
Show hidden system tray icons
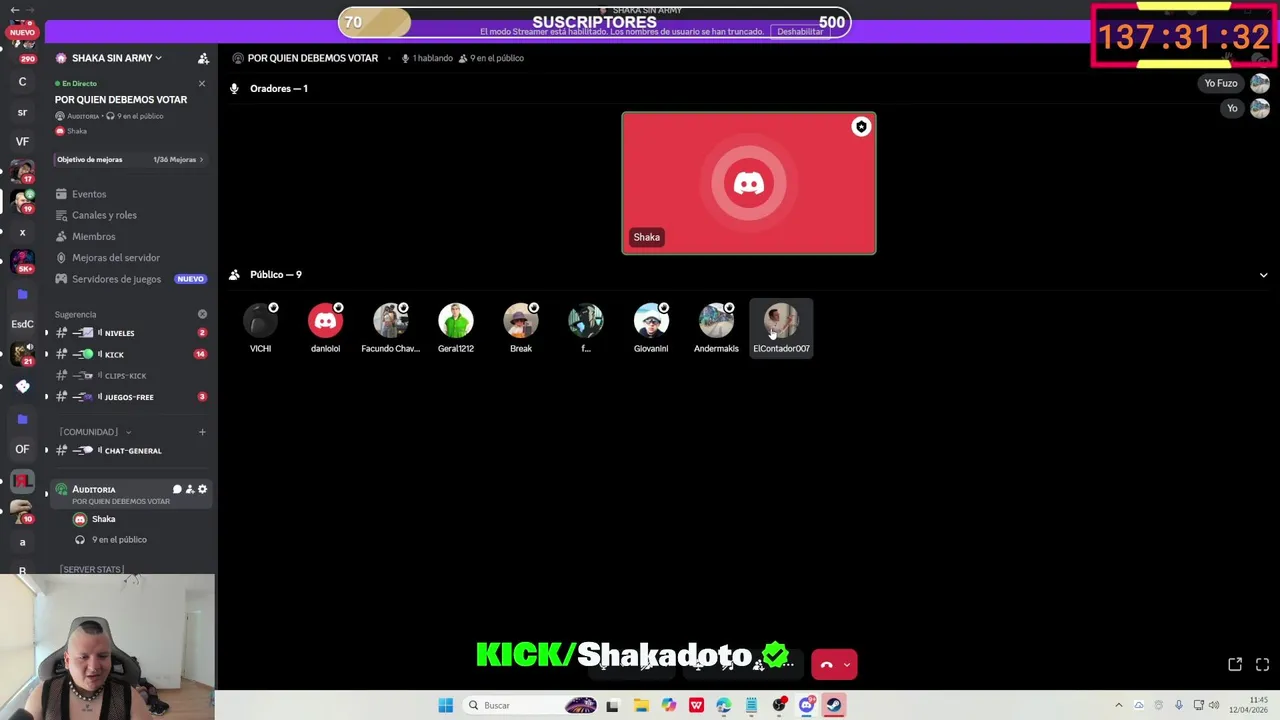(1119, 705)
